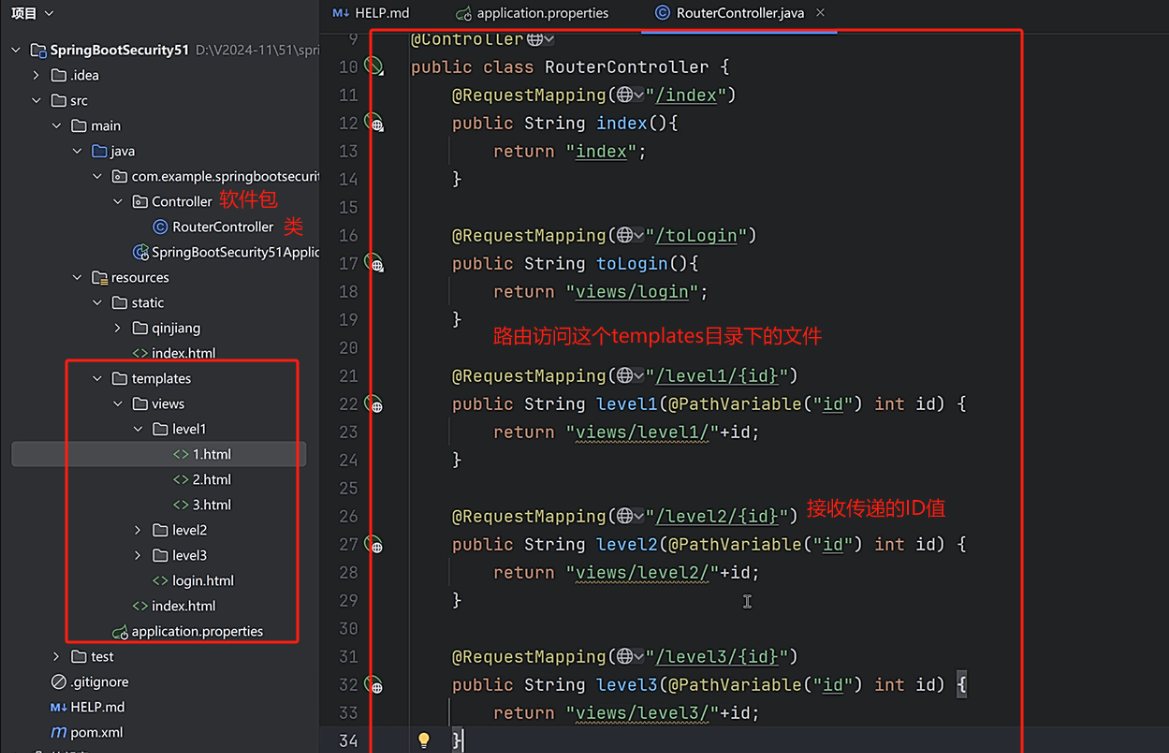Collapse the views folder
Screen dimensions: 1169x753
click(118, 404)
